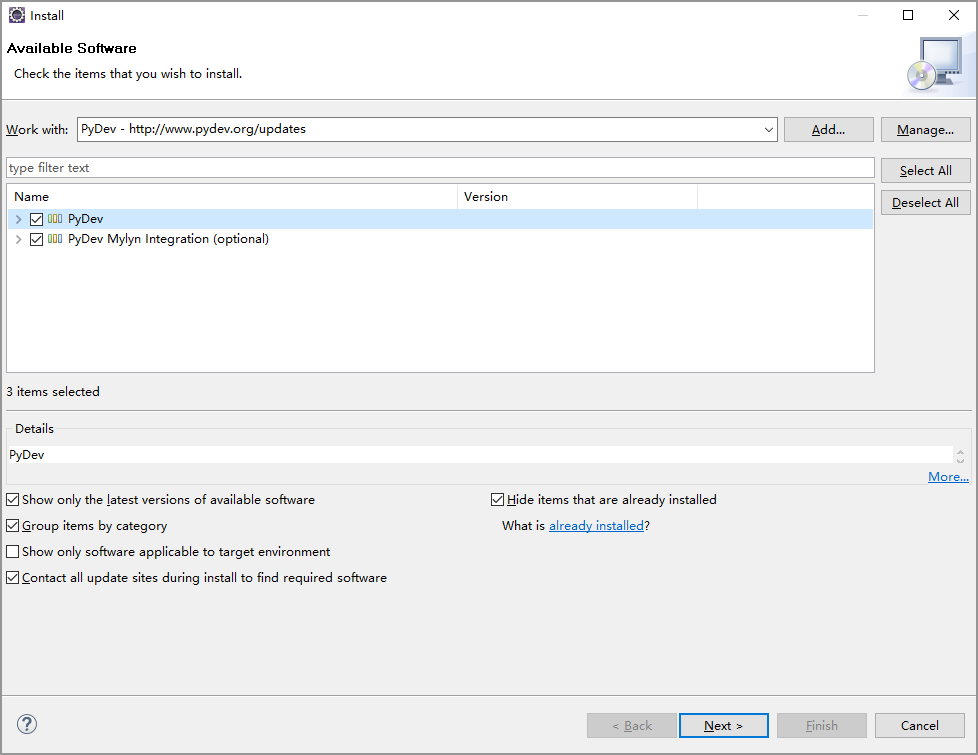This screenshot has height=755, width=978.
Task: Click the Details scroll up arrow
Action: pos(961,452)
